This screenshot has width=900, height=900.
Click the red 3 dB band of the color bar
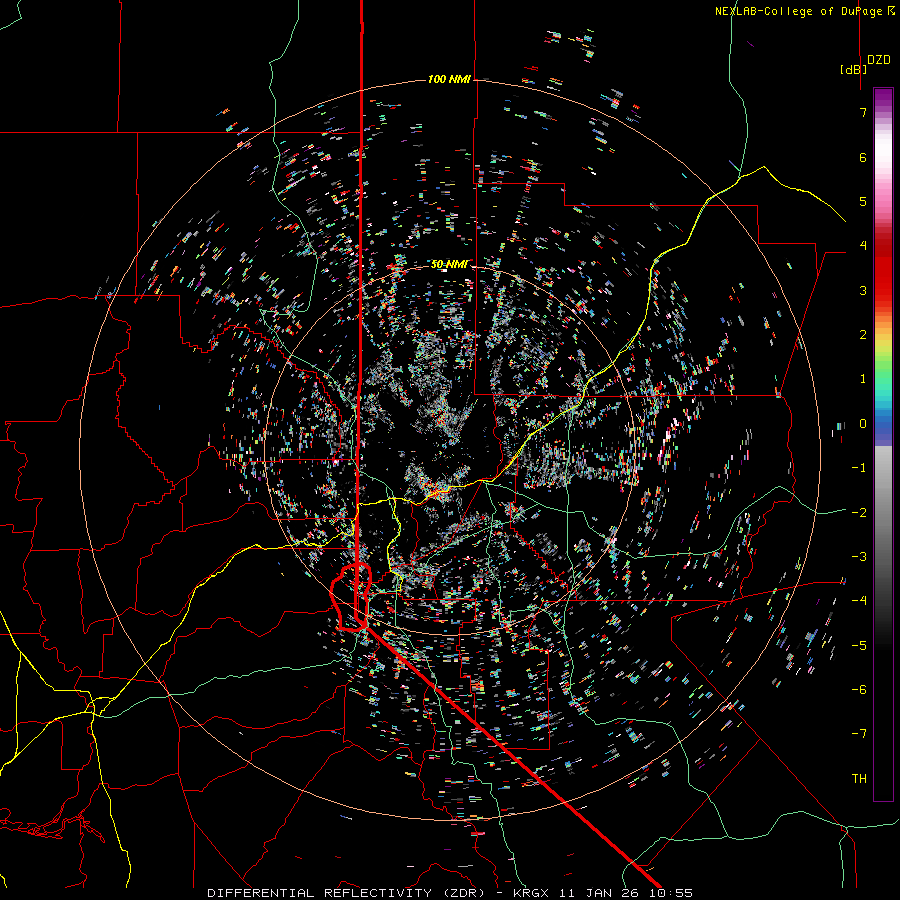[x=883, y=281]
